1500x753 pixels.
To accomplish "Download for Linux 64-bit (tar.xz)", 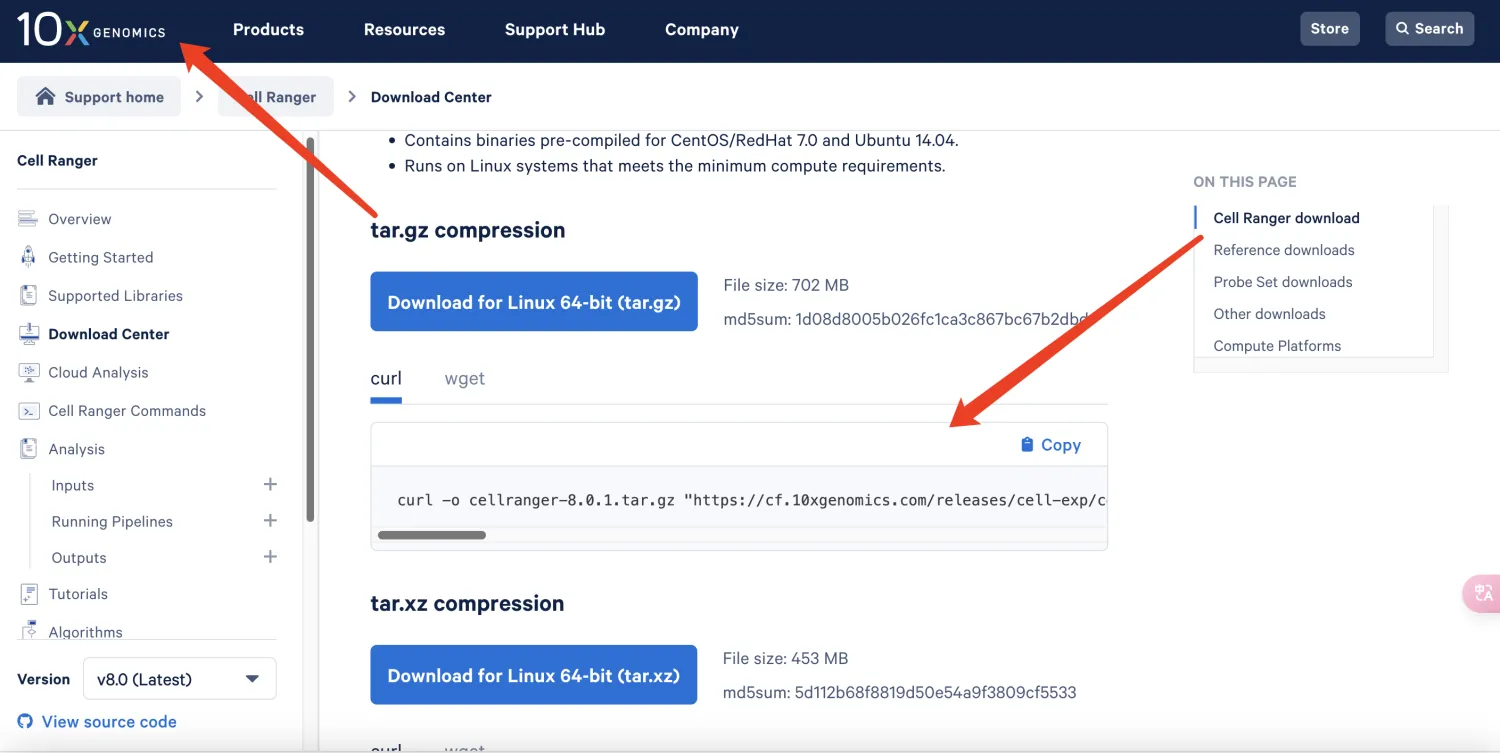I will point(534,675).
